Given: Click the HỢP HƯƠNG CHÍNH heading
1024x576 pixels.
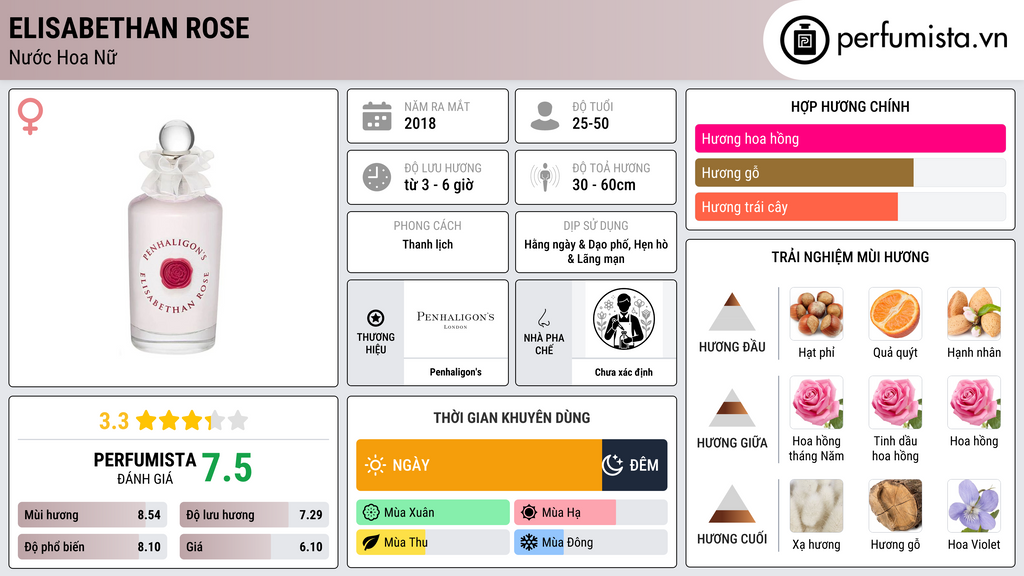Looking at the screenshot, I should [x=850, y=106].
